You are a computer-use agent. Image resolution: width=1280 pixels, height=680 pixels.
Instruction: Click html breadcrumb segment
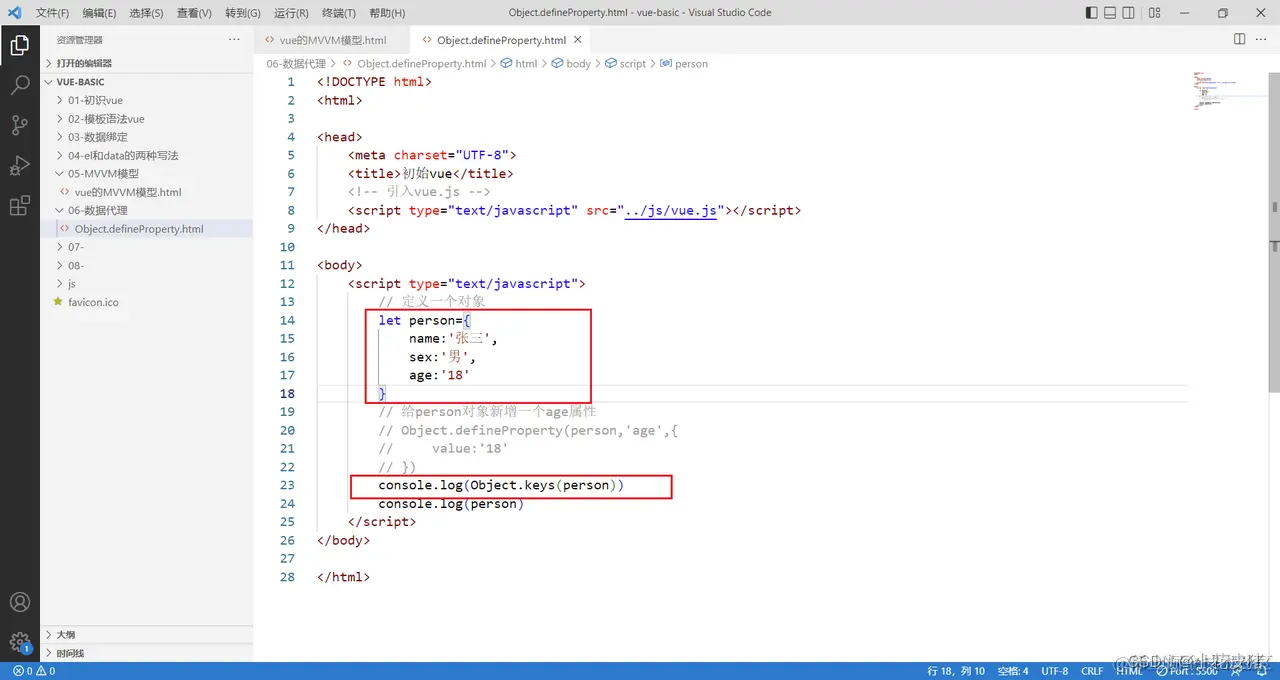519,63
